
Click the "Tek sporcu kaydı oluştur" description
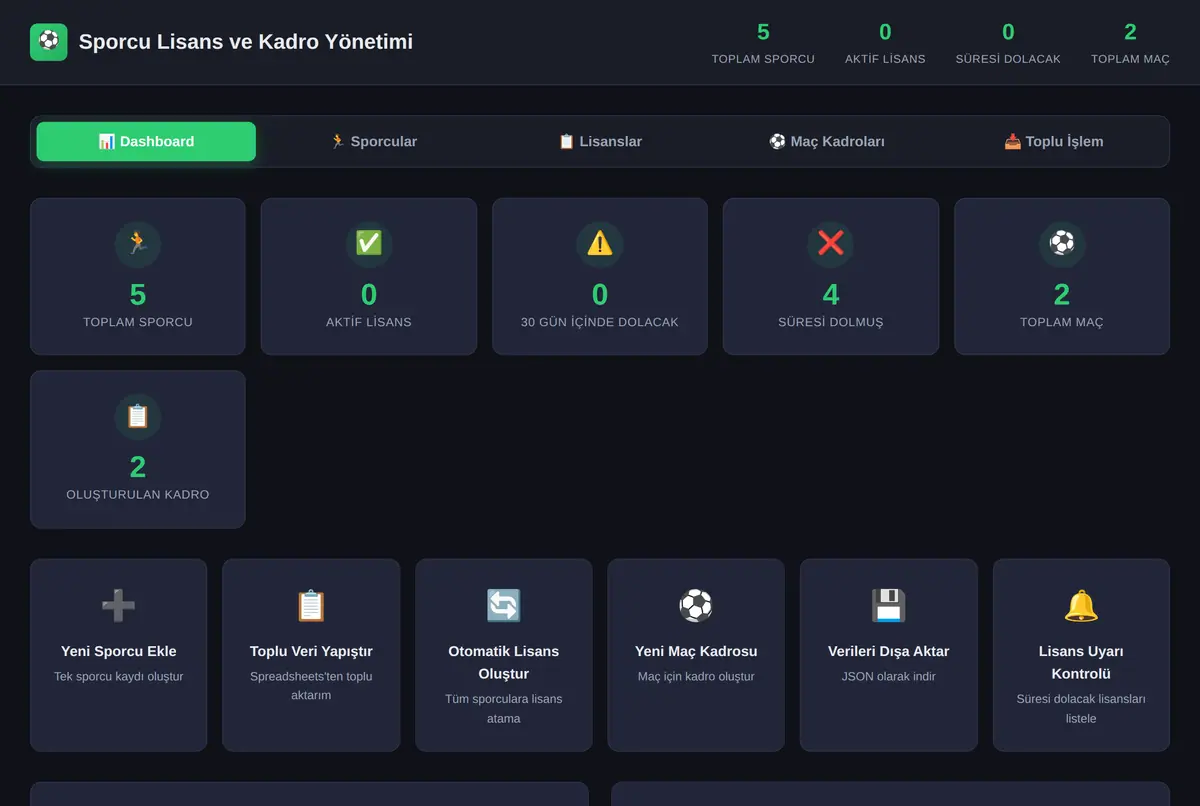pos(119,676)
